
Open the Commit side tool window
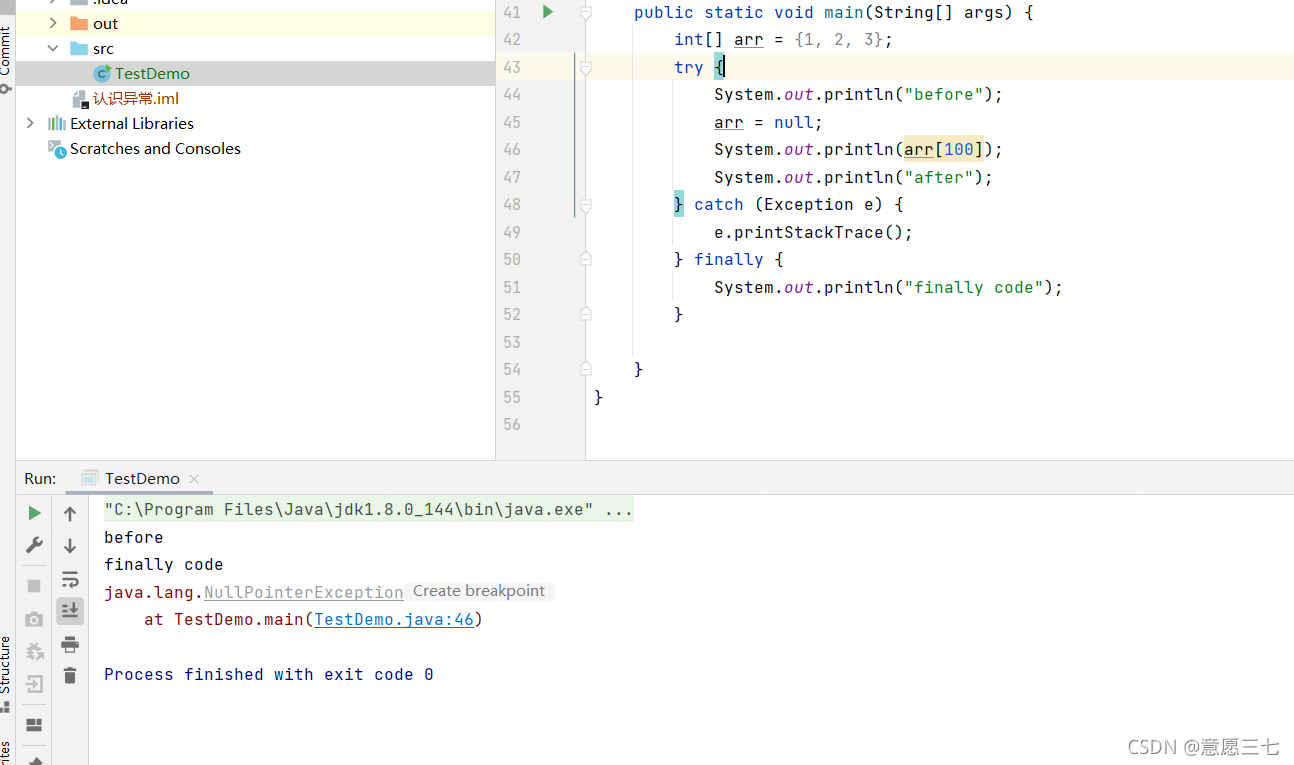pos(6,58)
